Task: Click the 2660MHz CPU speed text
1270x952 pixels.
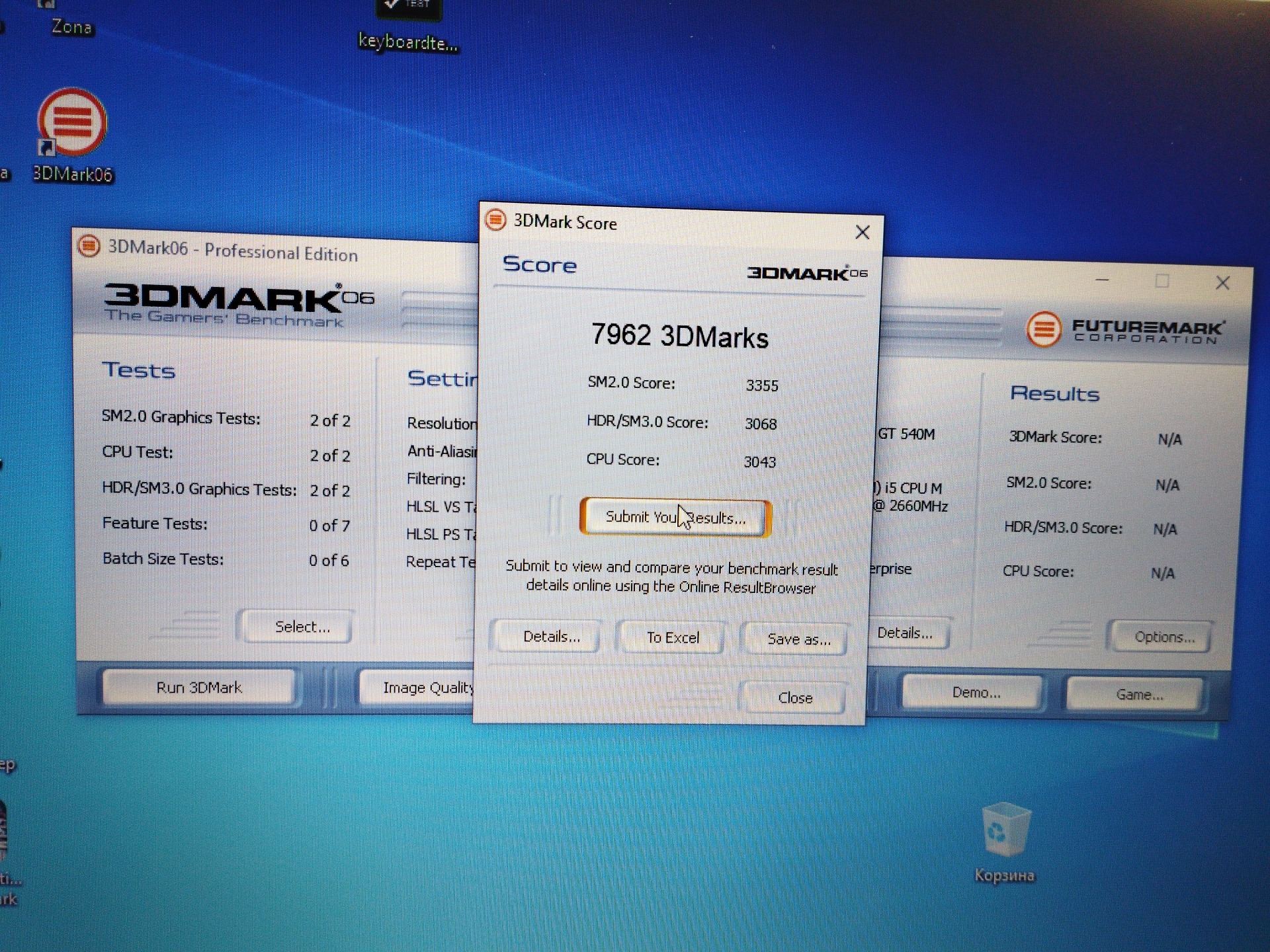Action: point(918,506)
